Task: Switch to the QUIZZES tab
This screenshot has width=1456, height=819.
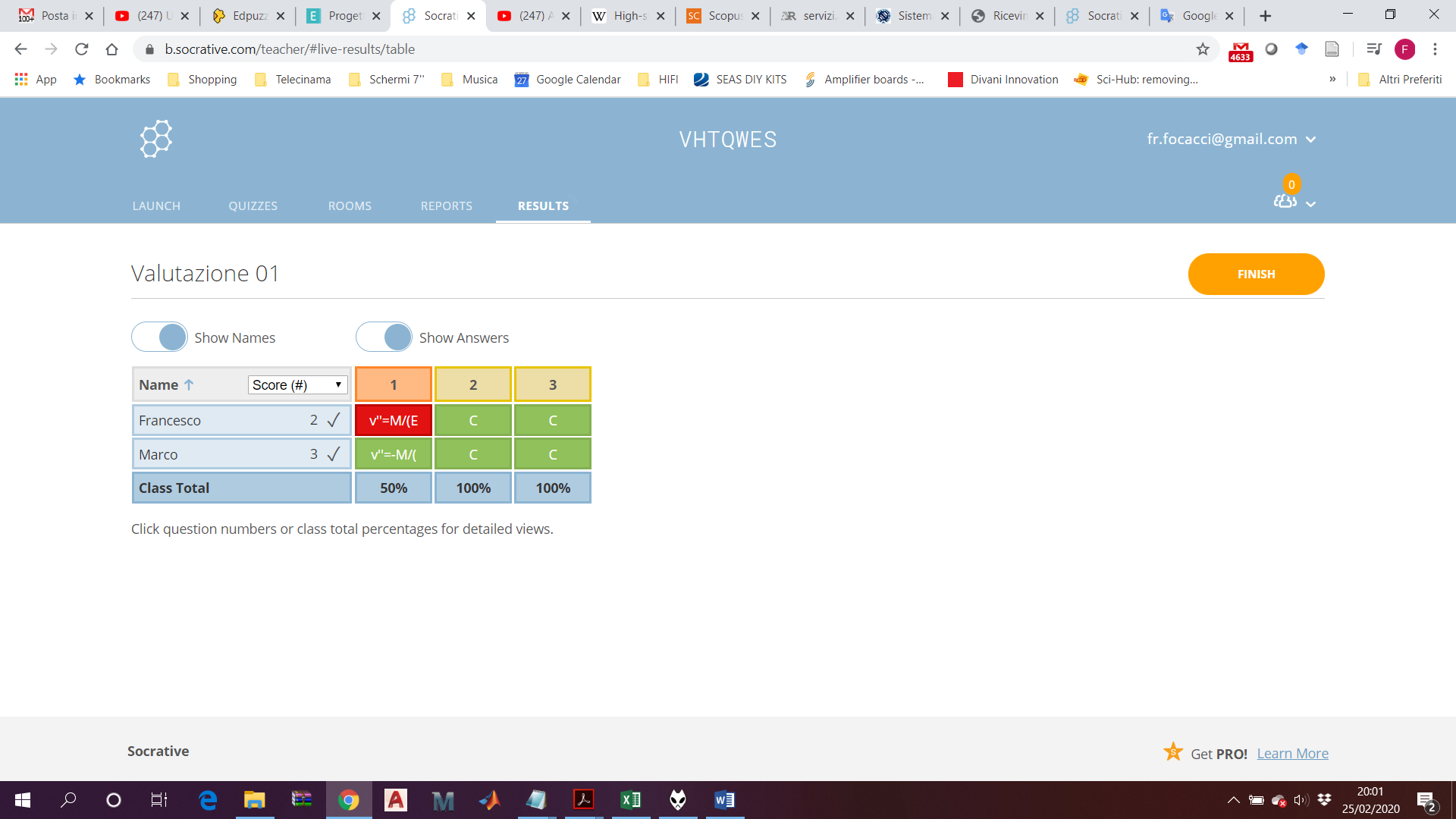Action: pos(253,206)
